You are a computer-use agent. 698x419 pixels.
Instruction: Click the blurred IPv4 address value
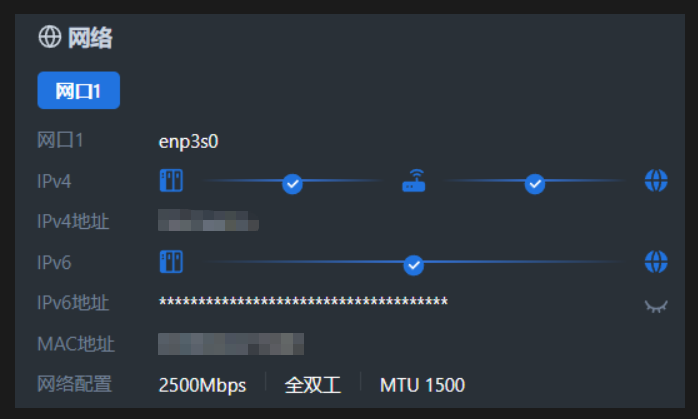tap(209, 221)
